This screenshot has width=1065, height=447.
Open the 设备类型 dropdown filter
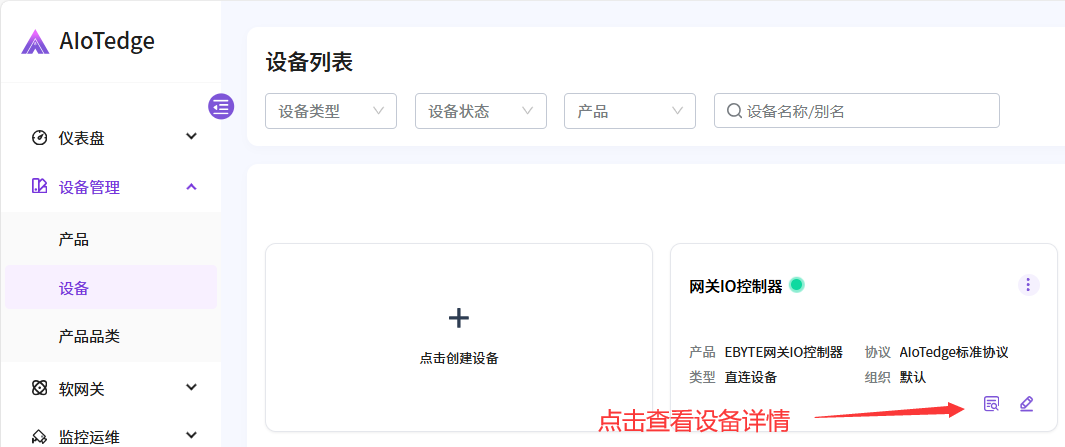click(330, 111)
